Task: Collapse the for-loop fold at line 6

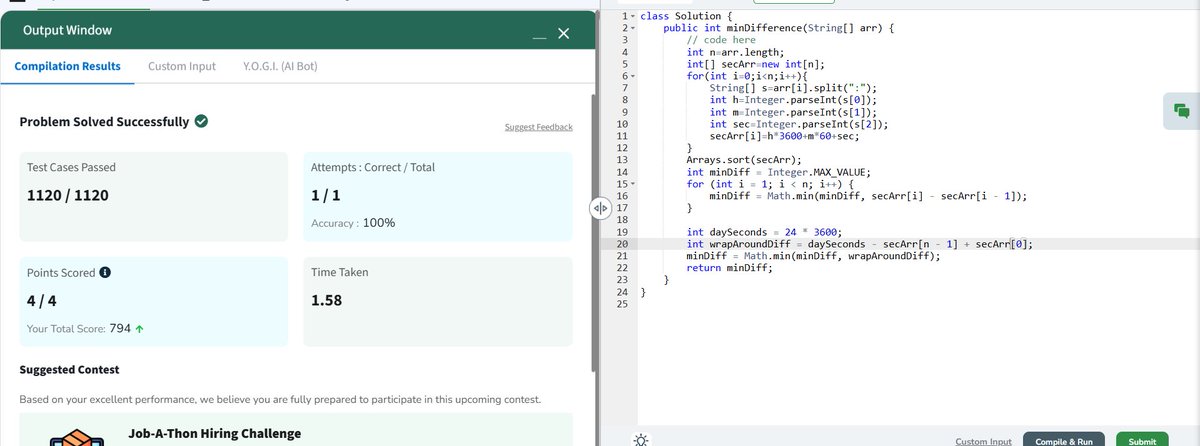Action: point(632,76)
